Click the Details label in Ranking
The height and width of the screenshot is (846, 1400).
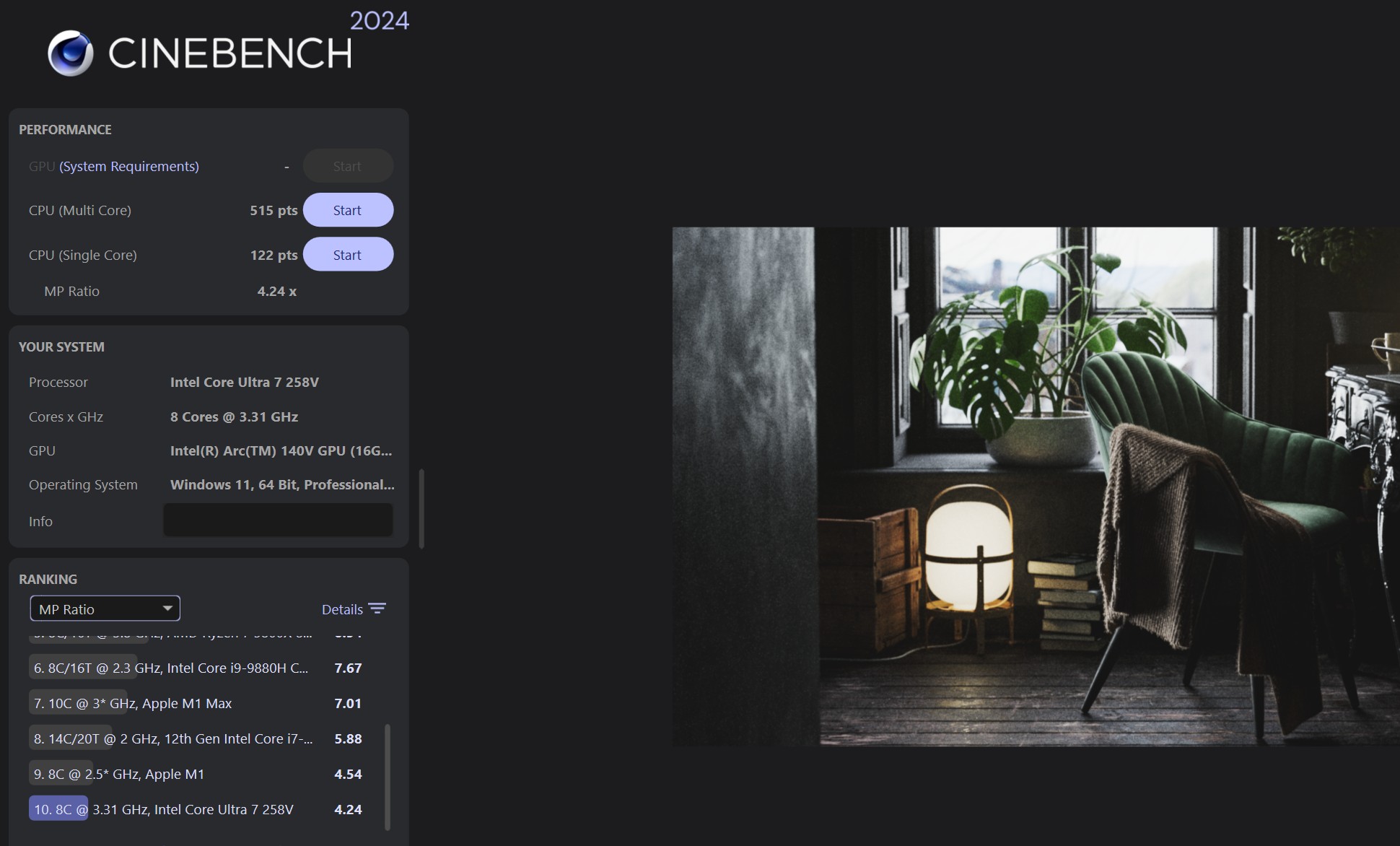tap(342, 609)
